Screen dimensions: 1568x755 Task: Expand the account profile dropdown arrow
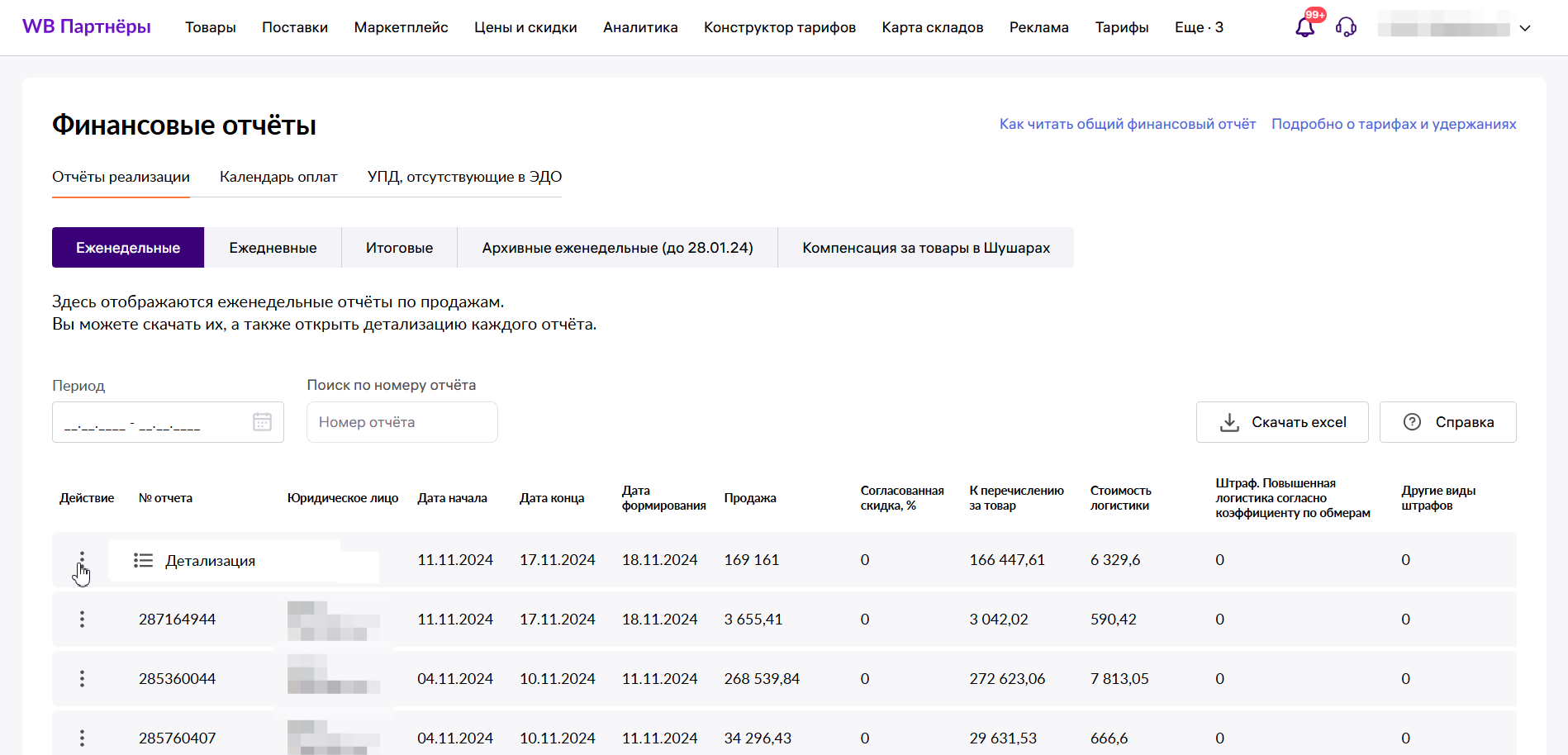[1525, 28]
